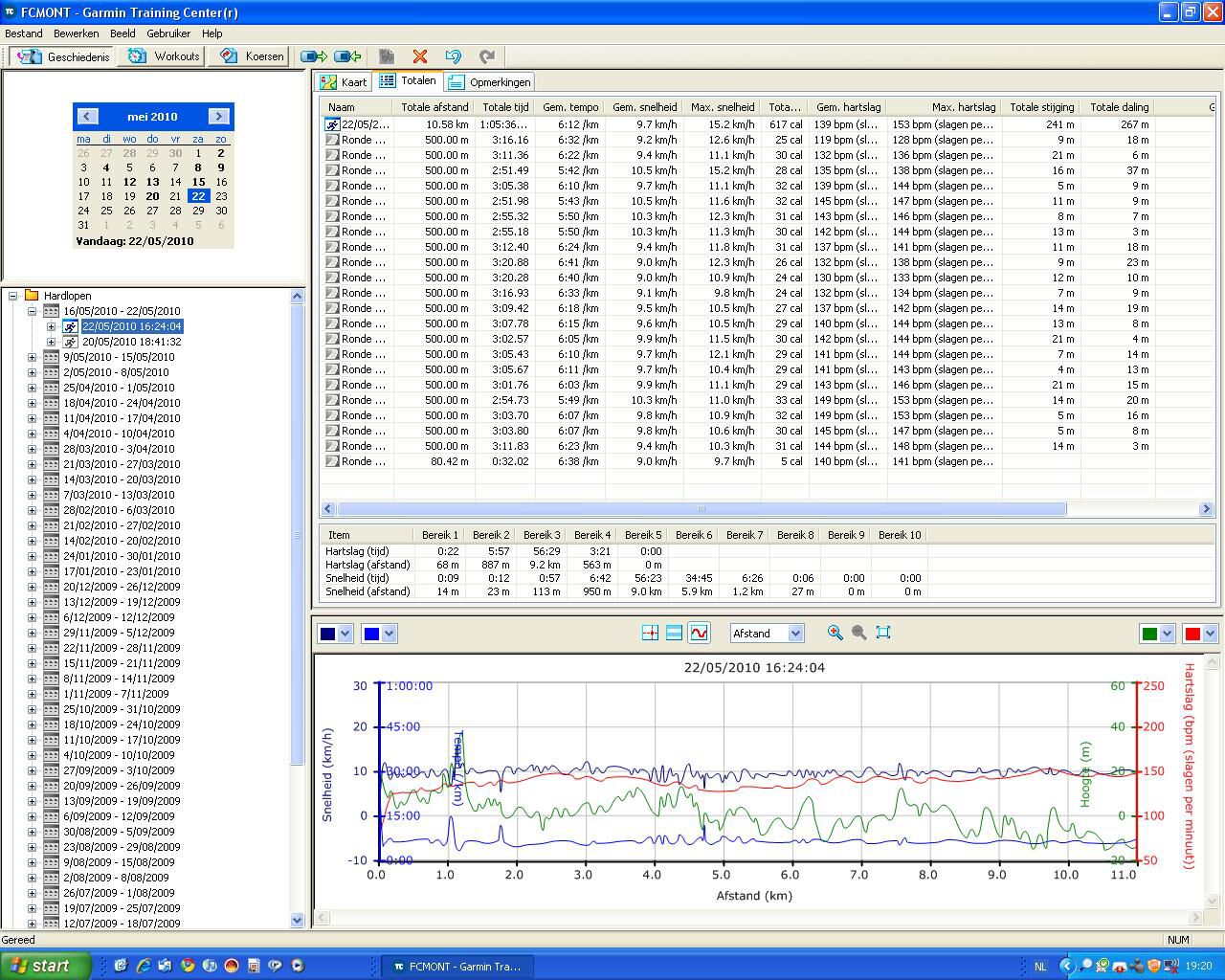Select the 20/05/2010 18:41:32 activity
1225x980 pixels.
click(131, 342)
